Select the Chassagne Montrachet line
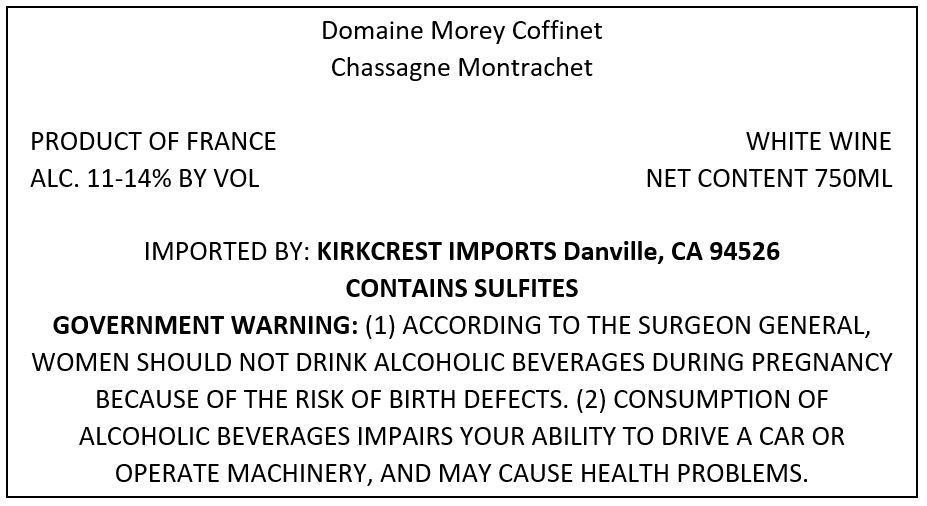 click(462, 67)
